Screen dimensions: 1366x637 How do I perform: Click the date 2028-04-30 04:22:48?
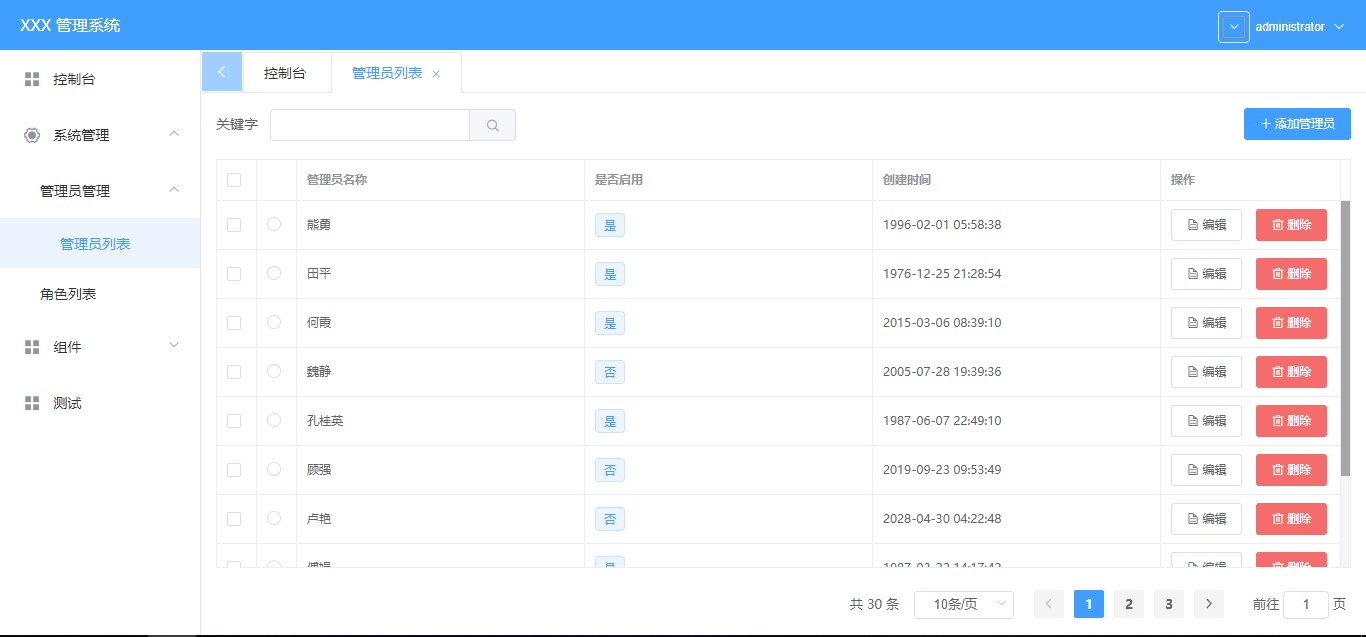point(942,519)
